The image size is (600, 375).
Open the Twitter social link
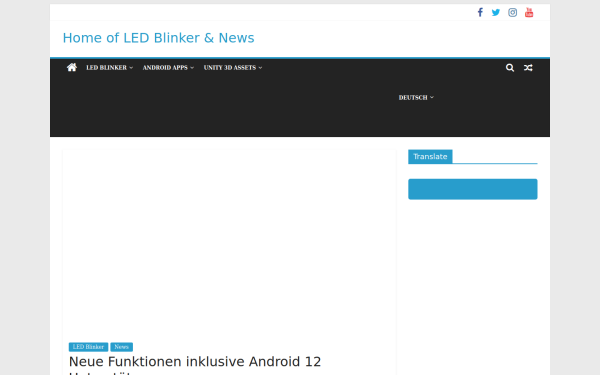(x=496, y=12)
